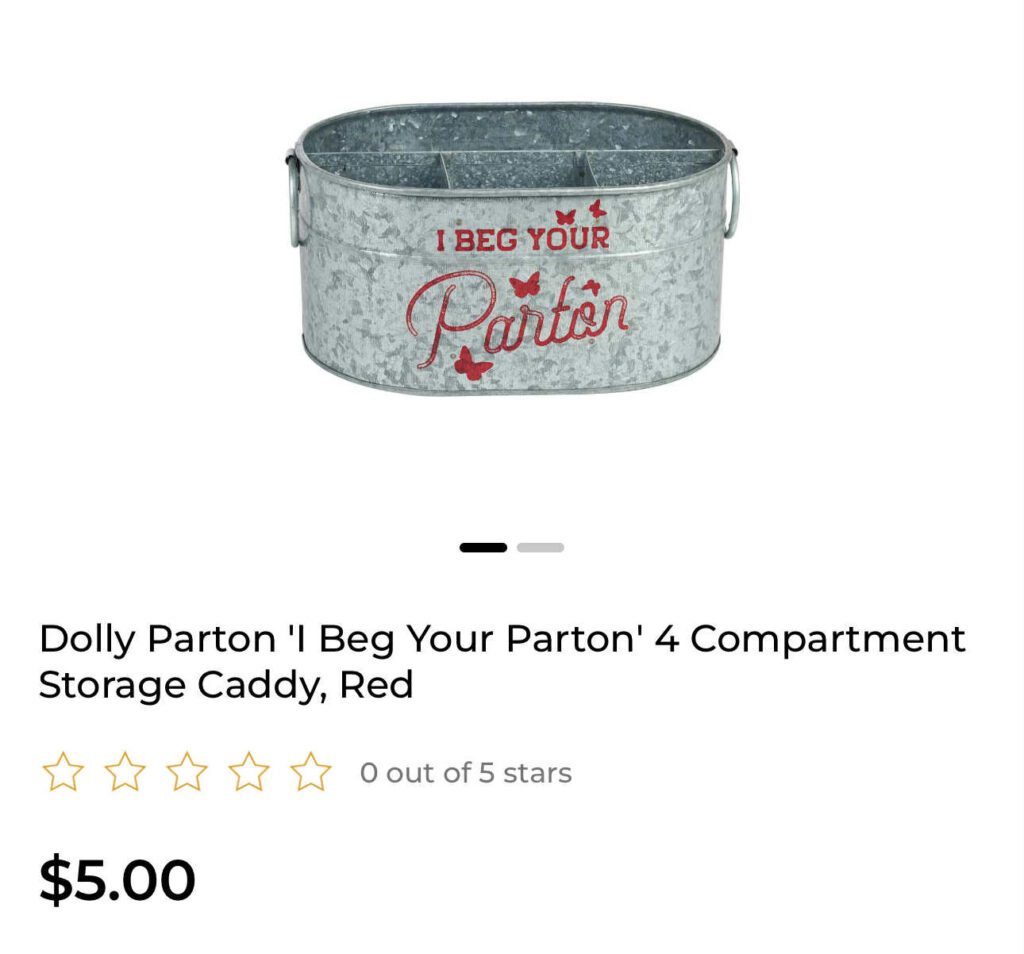Click butterflies above 'YOUR' on caddy
The image size is (1024, 954).
point(581,213)
